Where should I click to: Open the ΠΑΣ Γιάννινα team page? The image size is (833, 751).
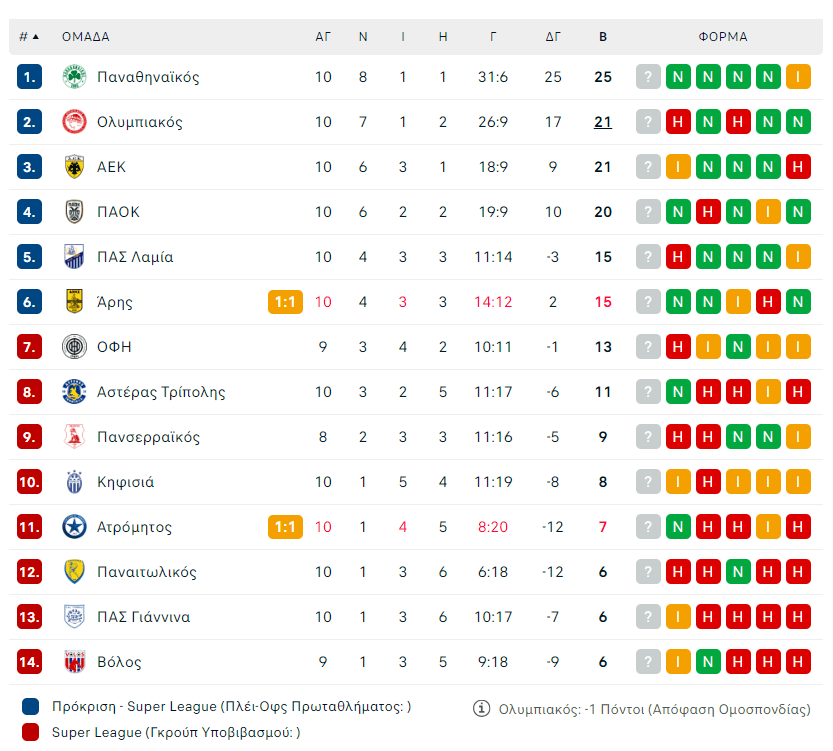[x=143, y=617]
